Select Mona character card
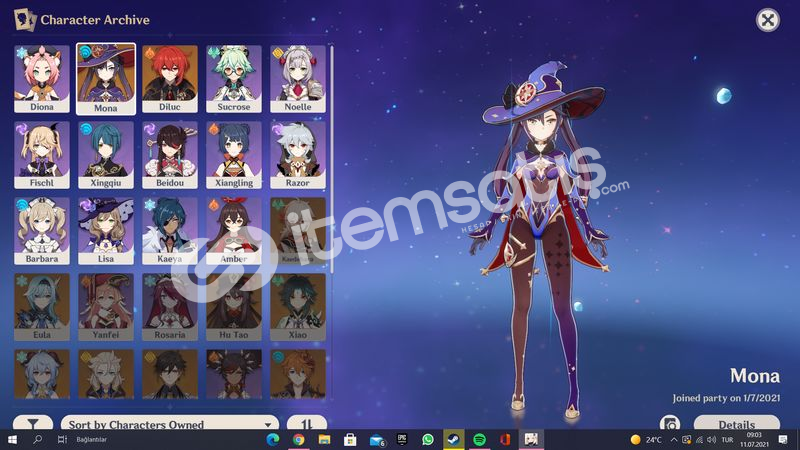 tap(106, 79)
